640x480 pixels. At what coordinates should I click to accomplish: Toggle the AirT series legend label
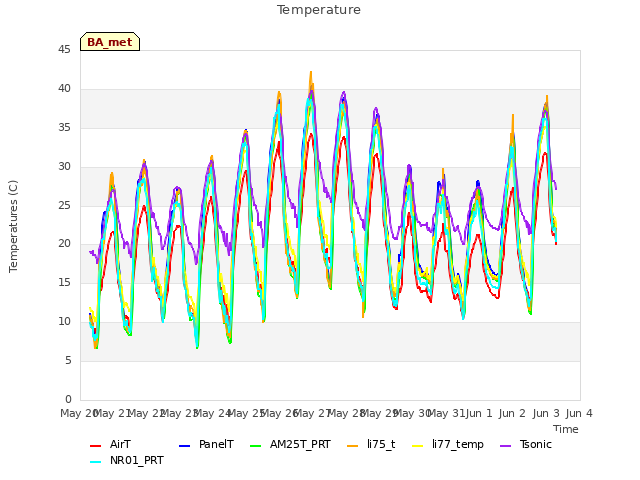(120, 444)
